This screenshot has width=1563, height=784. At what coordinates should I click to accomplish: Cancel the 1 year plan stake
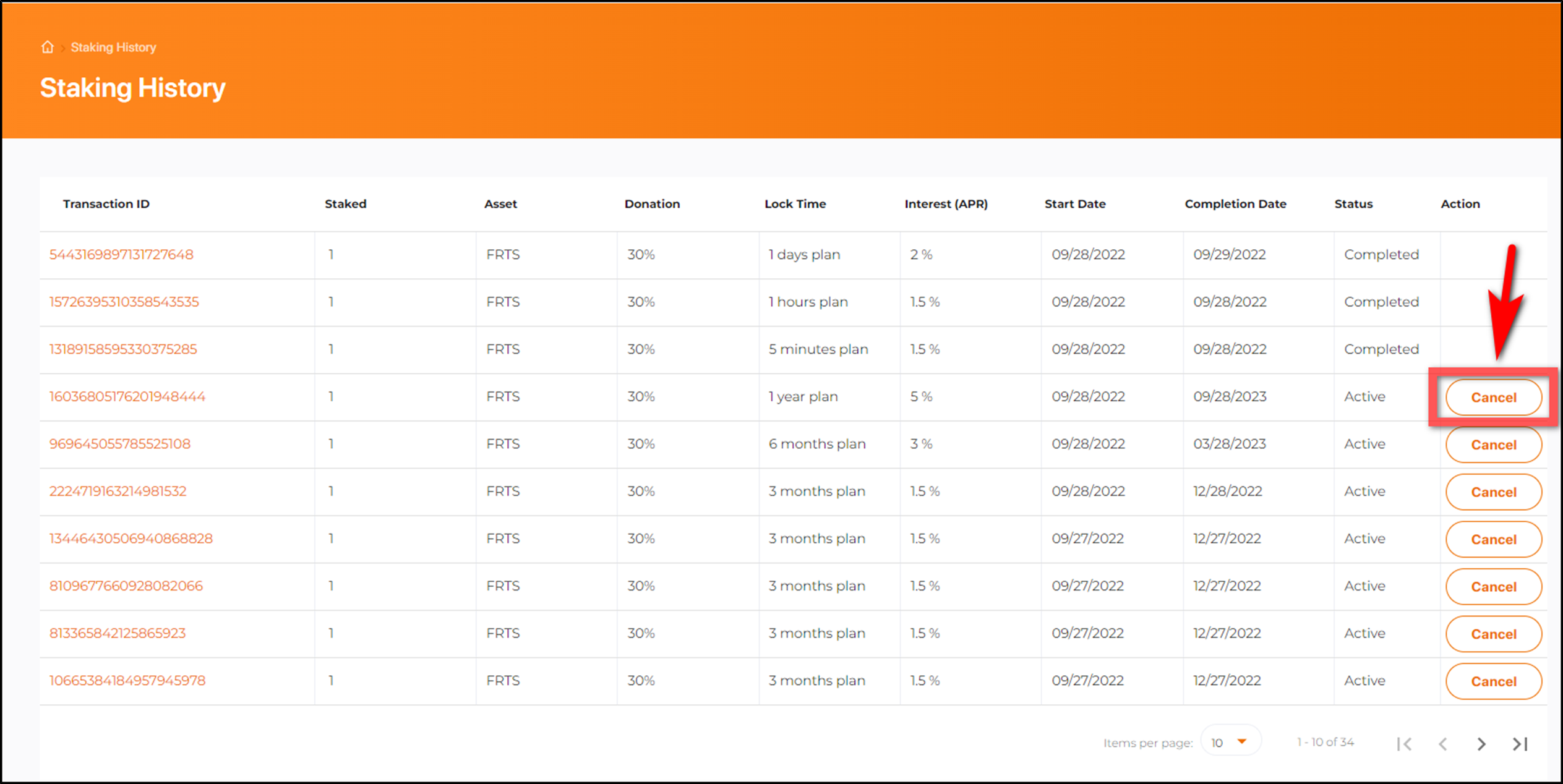[1492, 398]
